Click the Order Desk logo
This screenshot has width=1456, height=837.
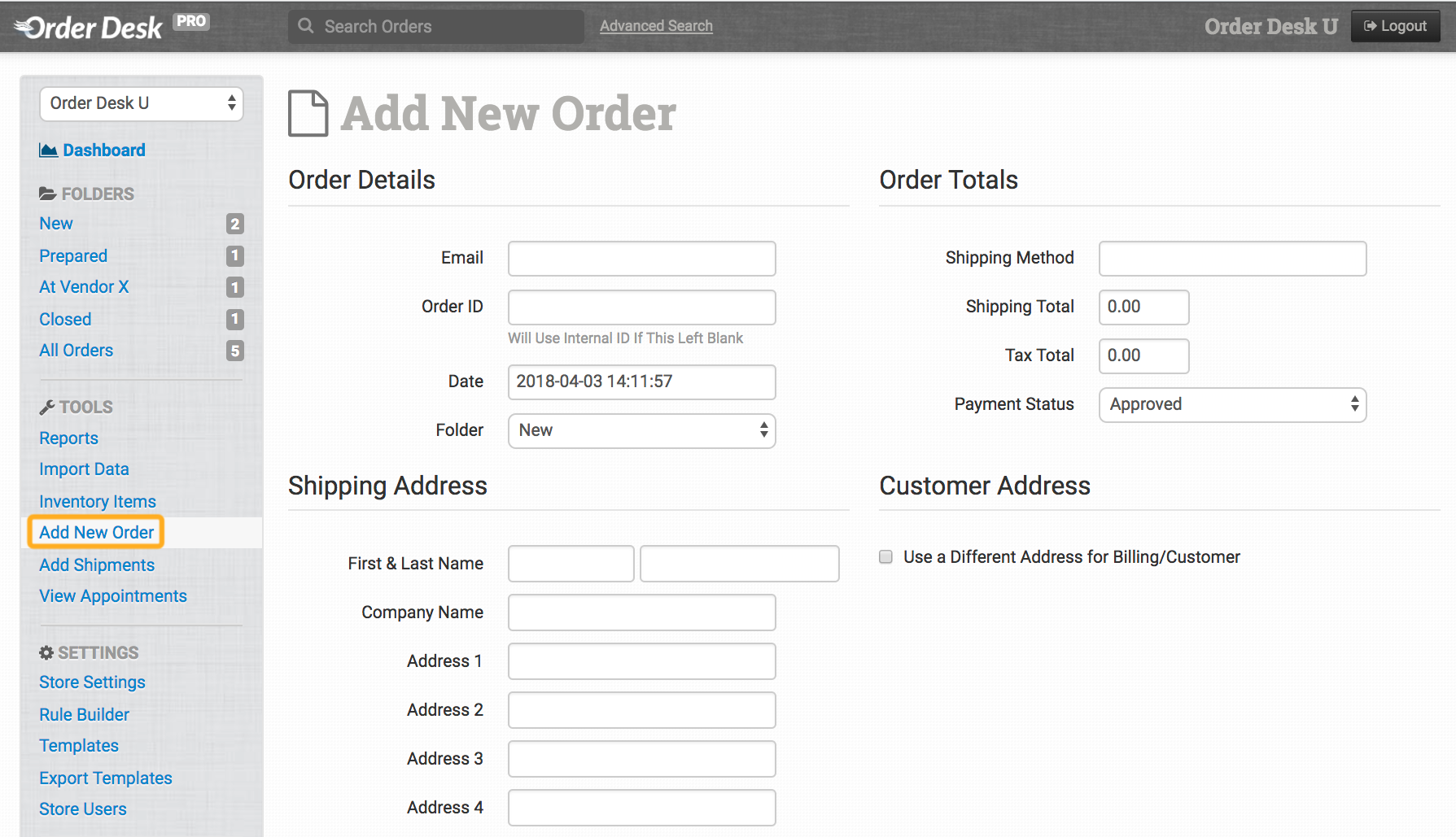coord(89,28)
